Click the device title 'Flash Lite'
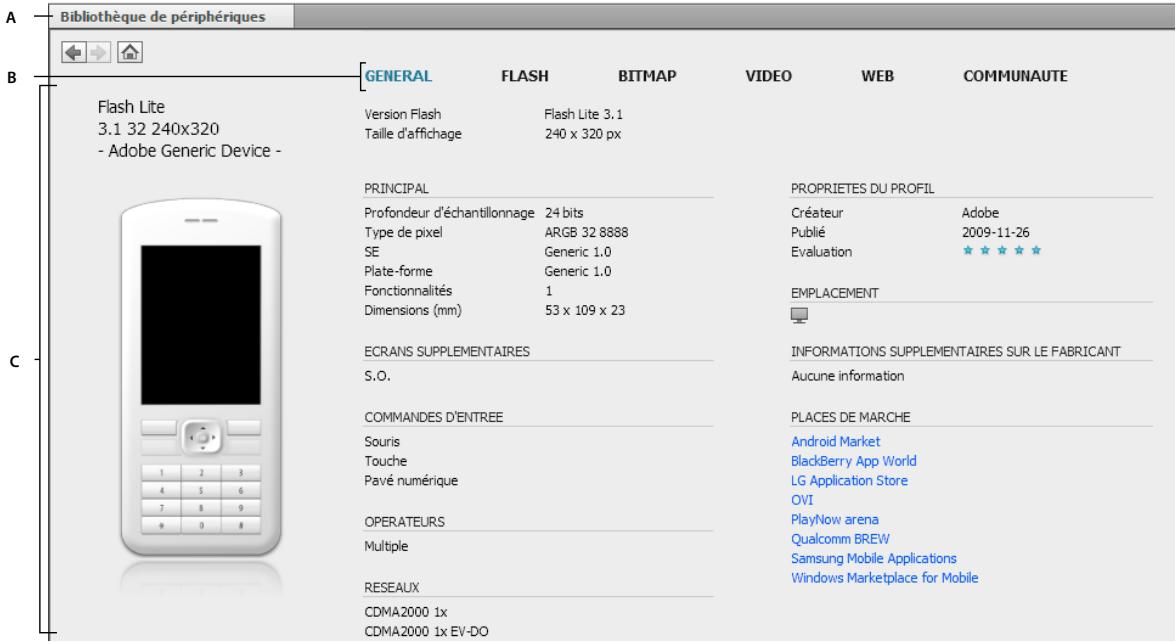 click(131, 107)
